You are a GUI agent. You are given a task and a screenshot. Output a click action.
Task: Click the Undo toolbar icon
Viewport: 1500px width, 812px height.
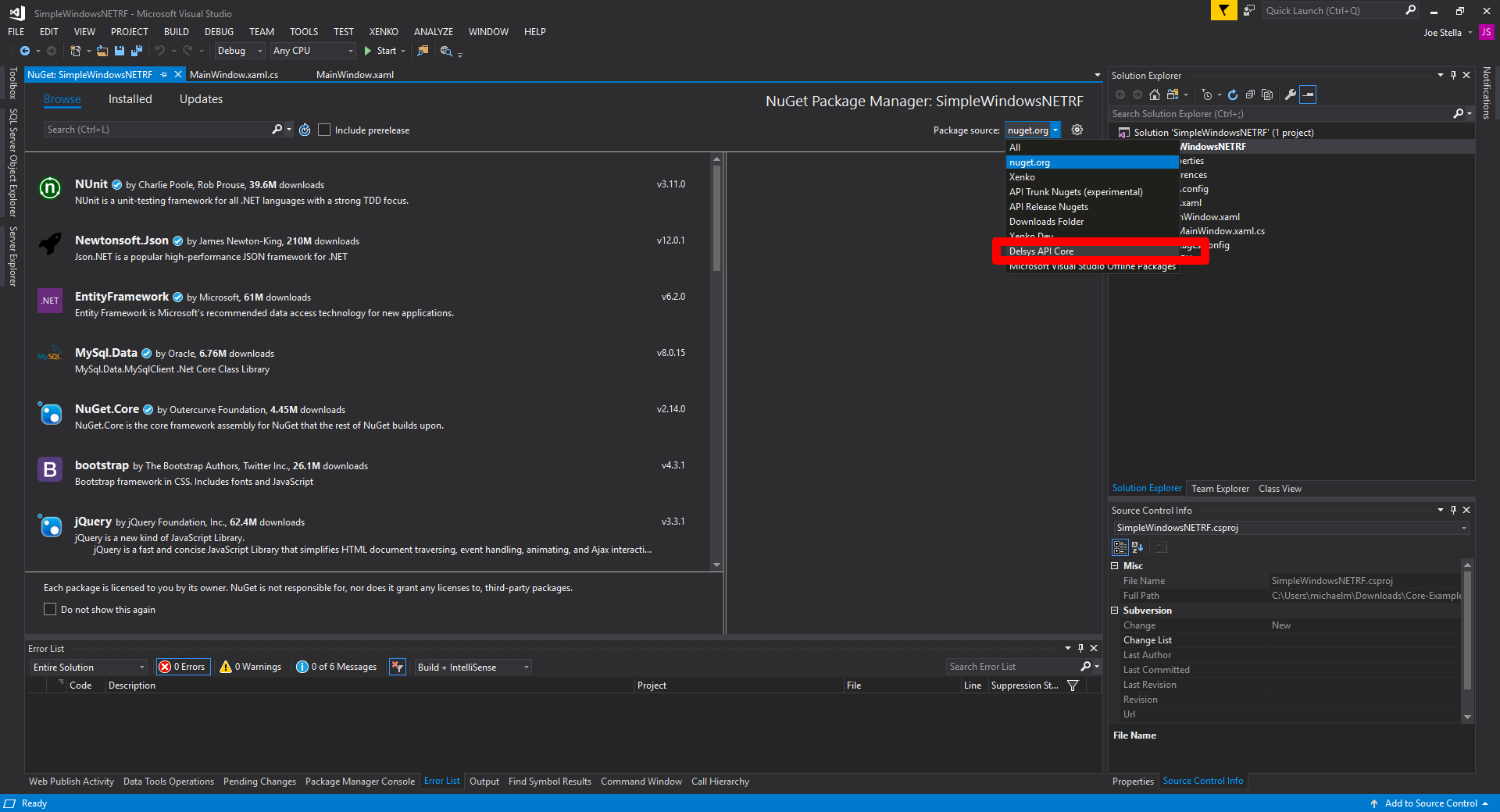click(x=160, y=51)
